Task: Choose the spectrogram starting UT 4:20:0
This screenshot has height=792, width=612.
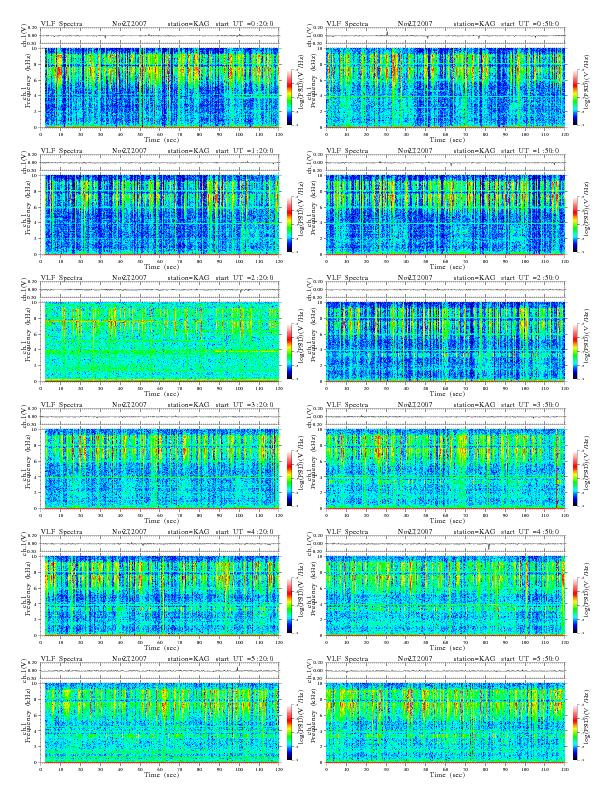Action: click(x=160, y=596)
